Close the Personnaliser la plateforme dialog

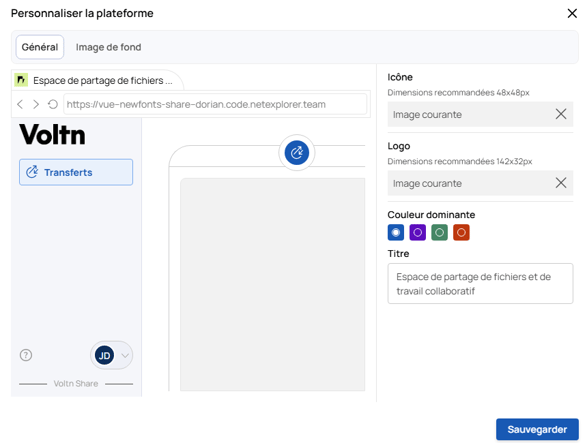572,13
